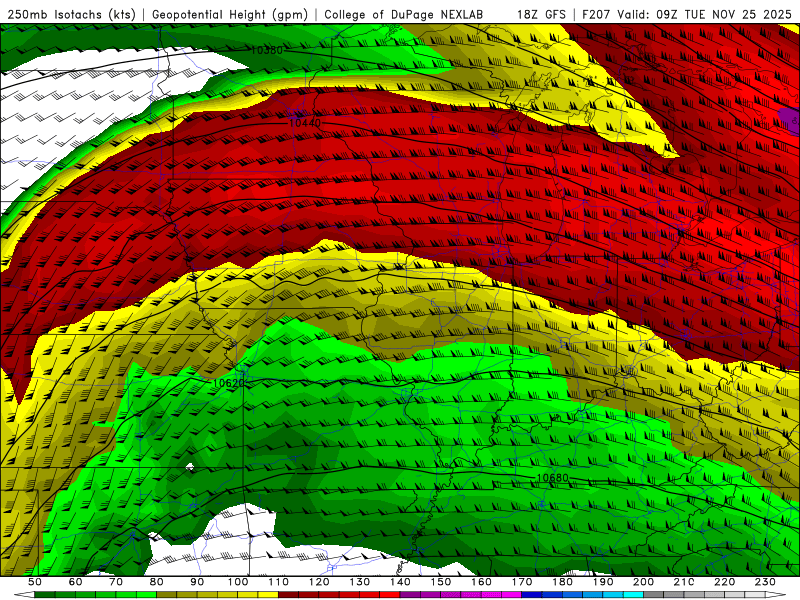Click the 10680 height contour label
The height and width of the screenshot is (600, 800).
(553, 478)
